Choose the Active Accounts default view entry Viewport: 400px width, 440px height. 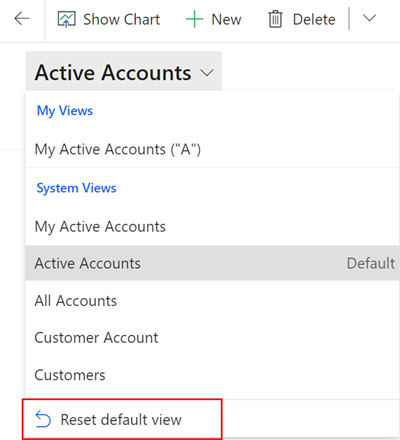(x=212, y=263)
